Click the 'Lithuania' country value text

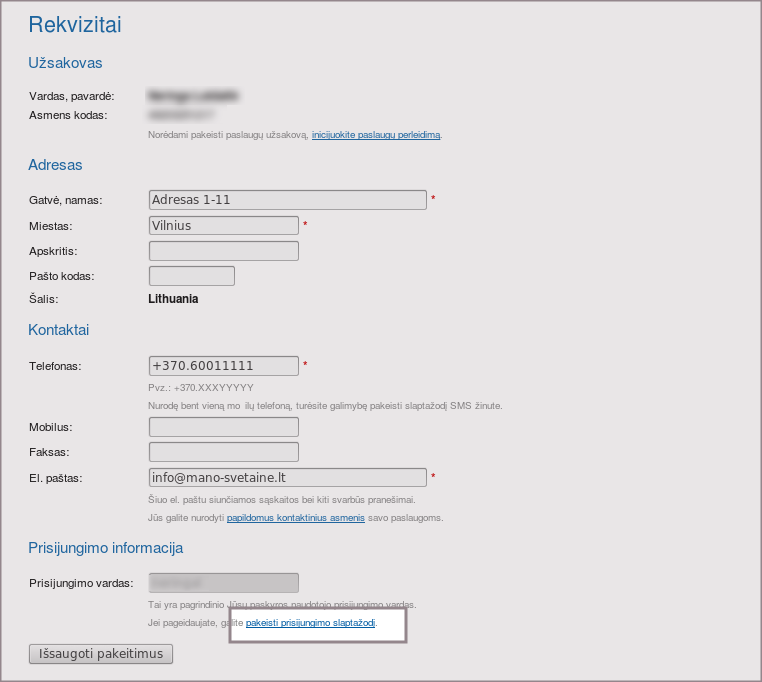tap(173, 299)
